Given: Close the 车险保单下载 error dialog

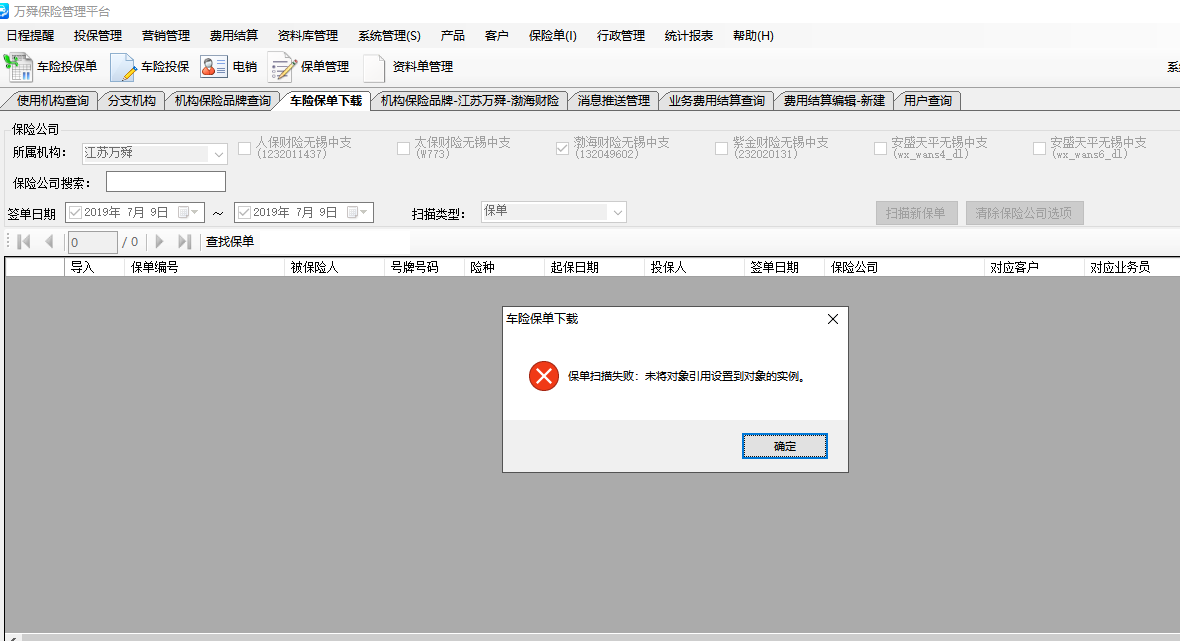Looking at the screenshot, I should [x=832, y=319].
